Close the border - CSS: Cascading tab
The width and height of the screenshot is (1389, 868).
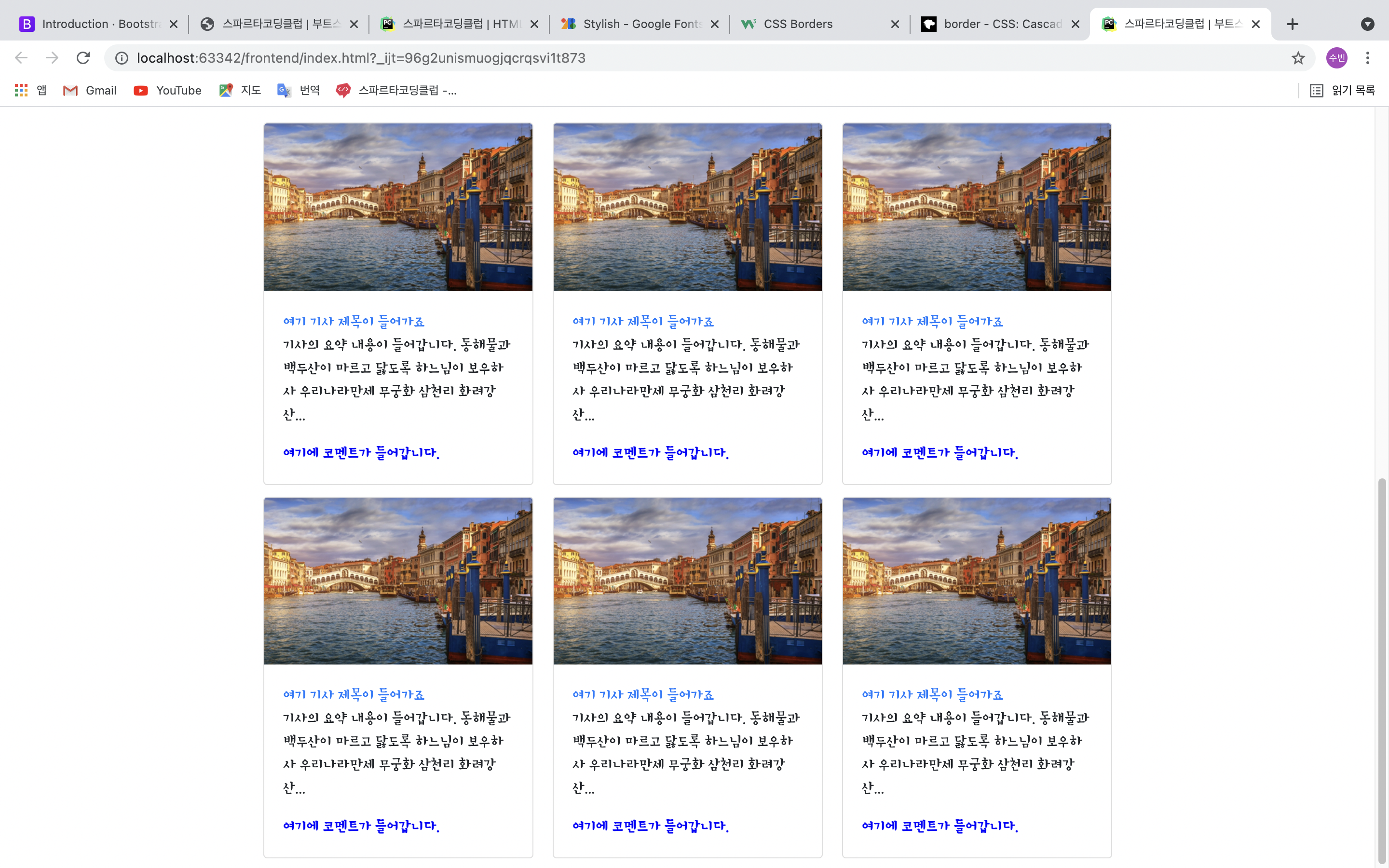coord(1075,24)
